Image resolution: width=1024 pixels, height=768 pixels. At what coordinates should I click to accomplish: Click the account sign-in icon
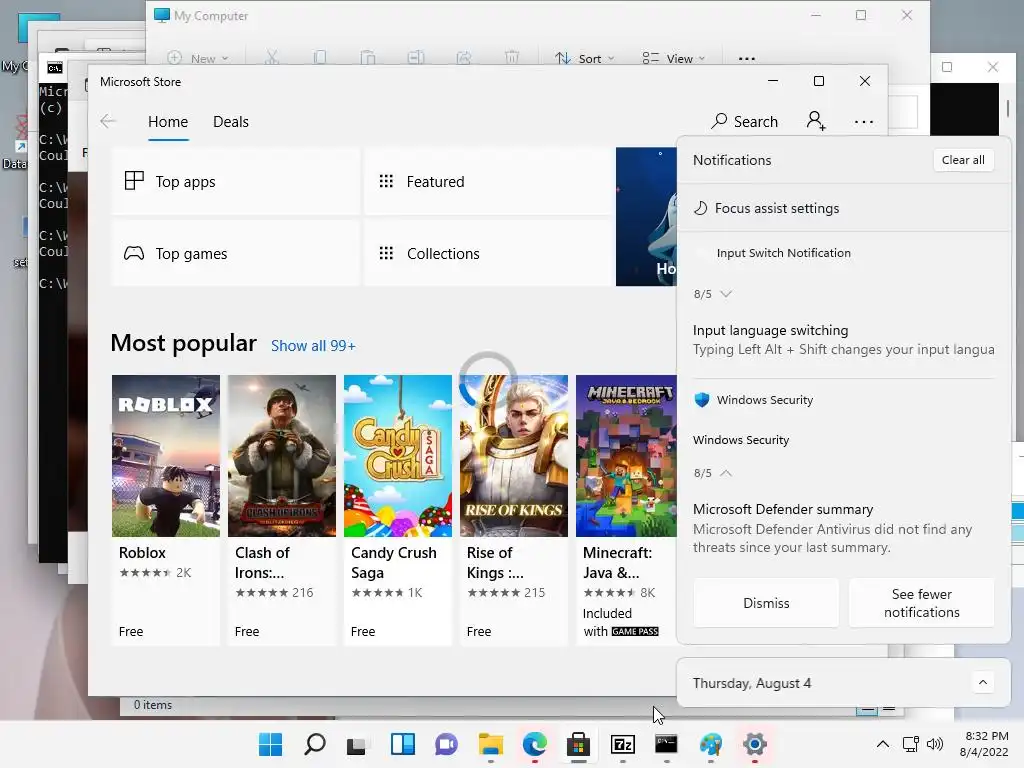[x=816, y=121]
